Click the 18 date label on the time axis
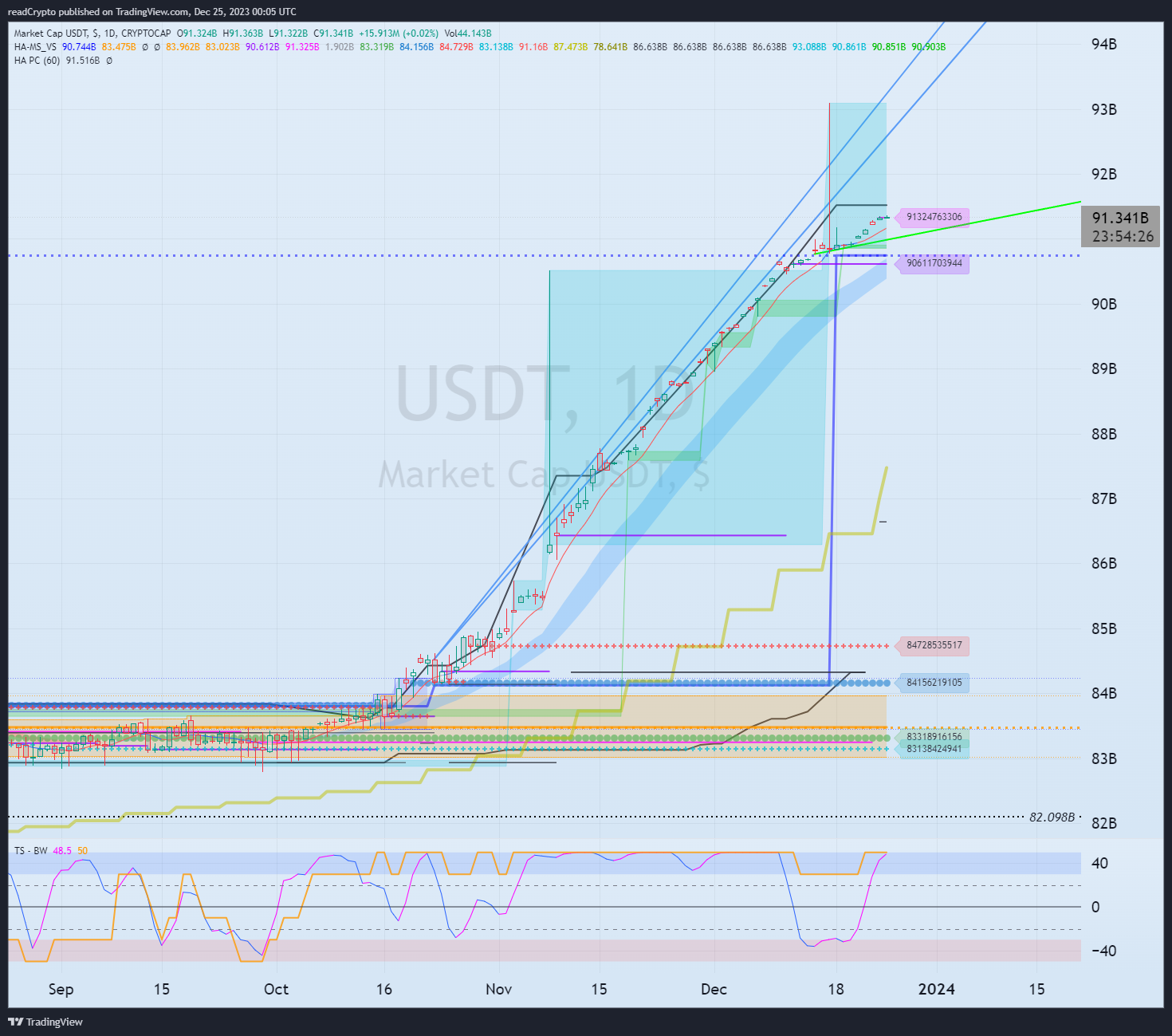Image resolution: width=1172 pixels, height=1036 pixels. [x=836, y=989]
